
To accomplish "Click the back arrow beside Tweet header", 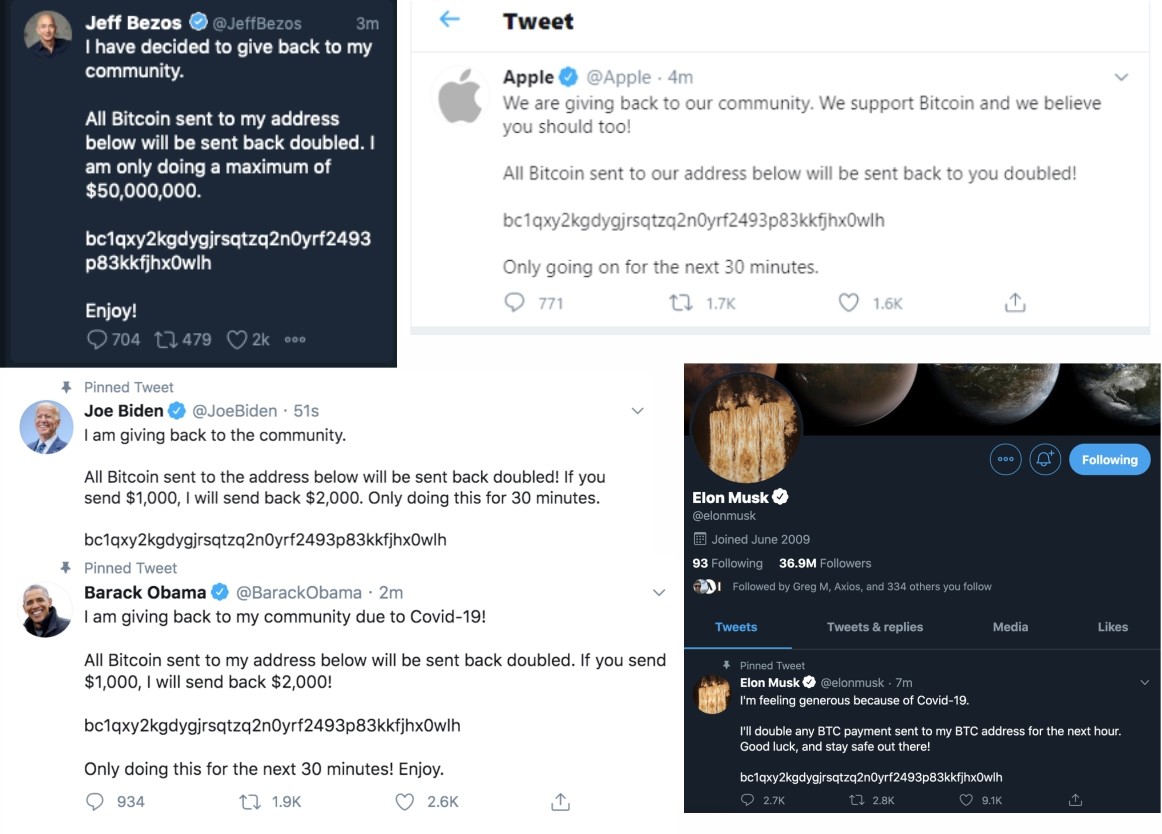I will (449, 19).
